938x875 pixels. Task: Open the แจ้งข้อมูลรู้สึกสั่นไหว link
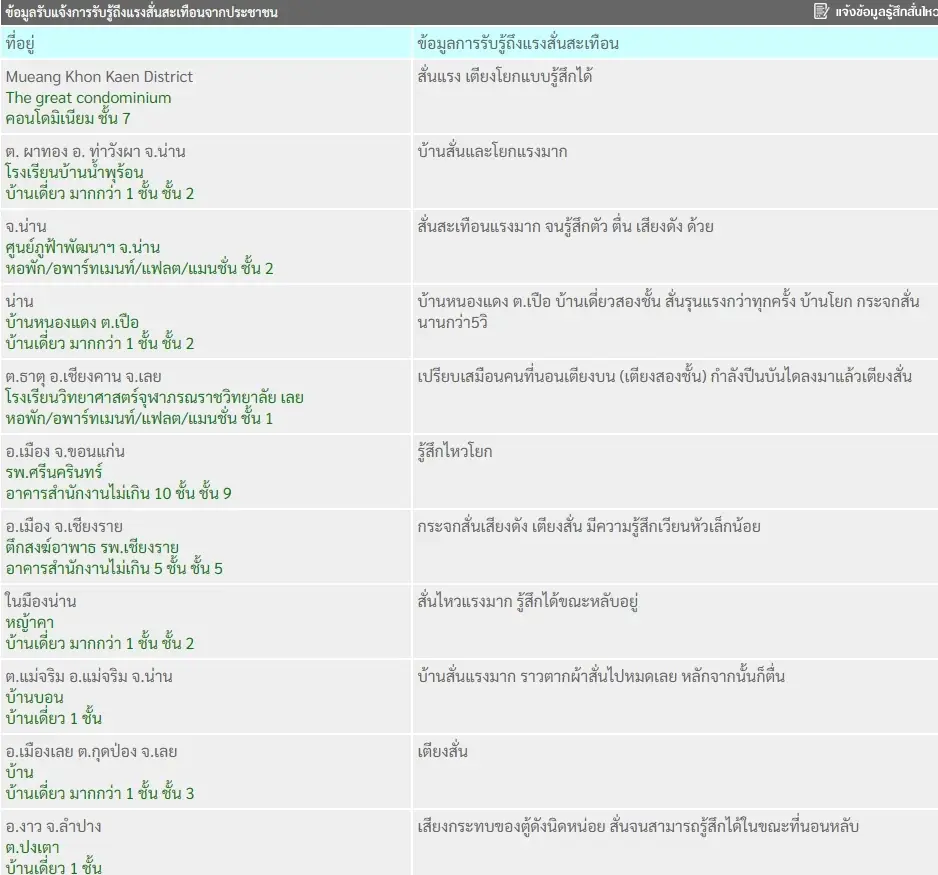click(887, 11)
